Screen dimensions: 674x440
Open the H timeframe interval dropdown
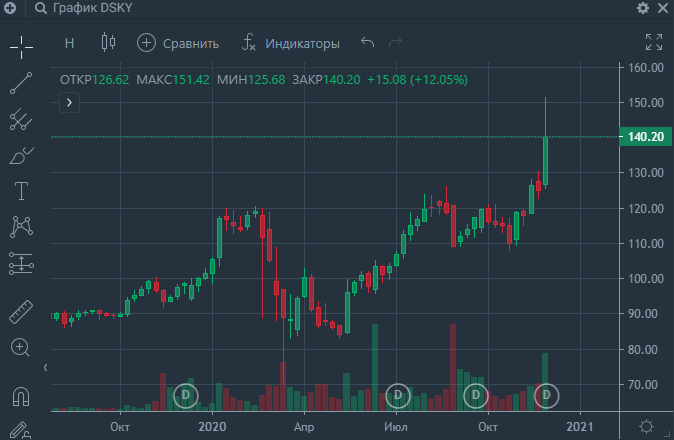tap(69, 43)
